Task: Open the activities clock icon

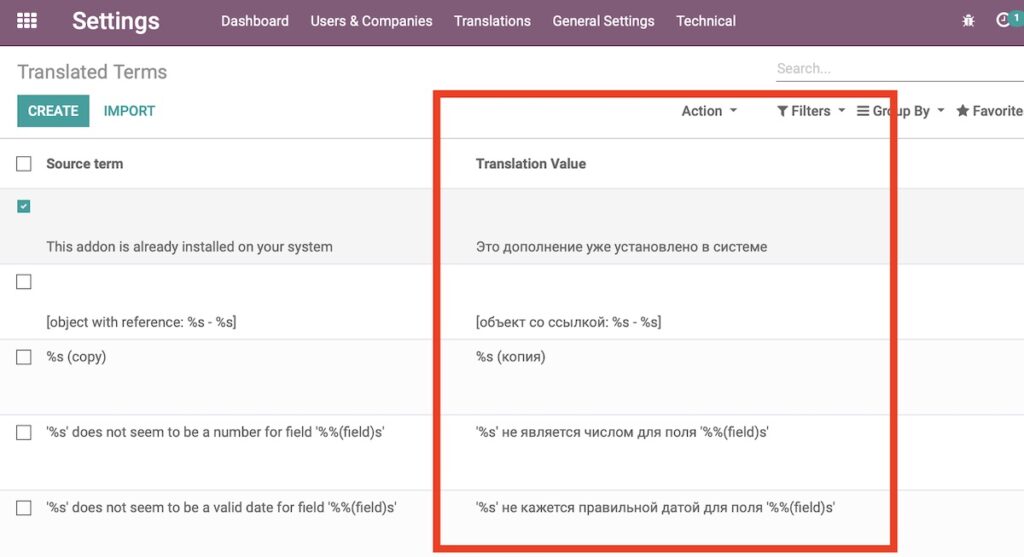Action: [x=1002, y=20]
